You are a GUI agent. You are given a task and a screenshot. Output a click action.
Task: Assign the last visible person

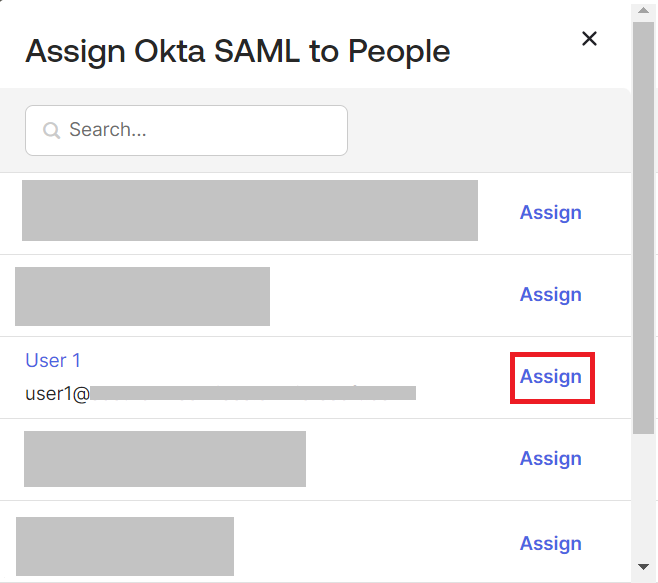550,544
